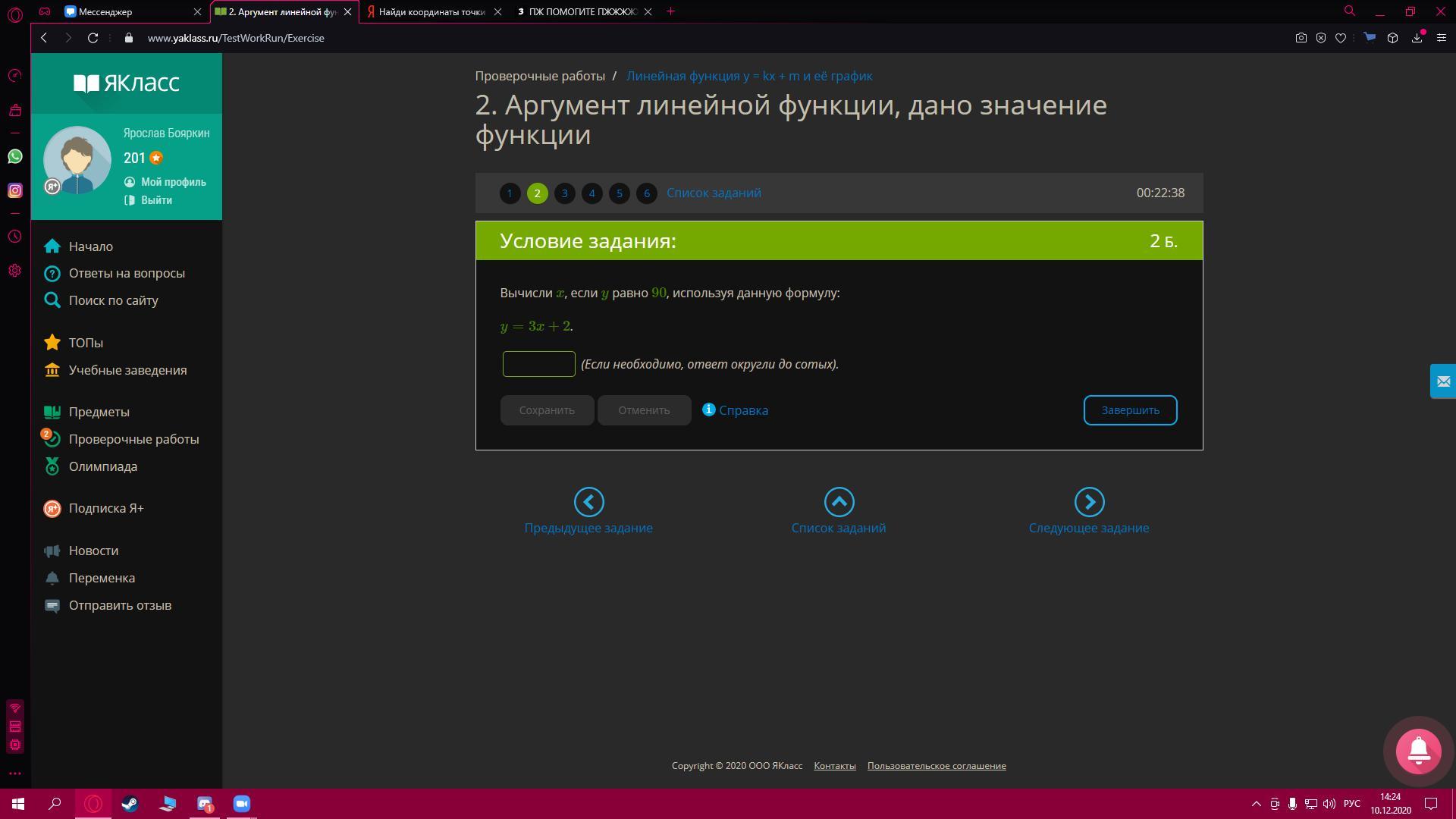Click the answer input field
1456x819 pixels.
pyautogui.click(x=538, y=364)
